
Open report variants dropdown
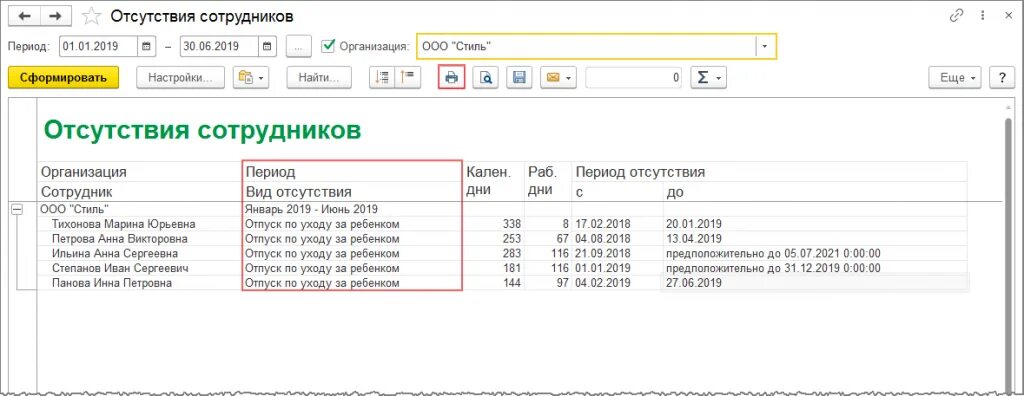coord(251,78)
